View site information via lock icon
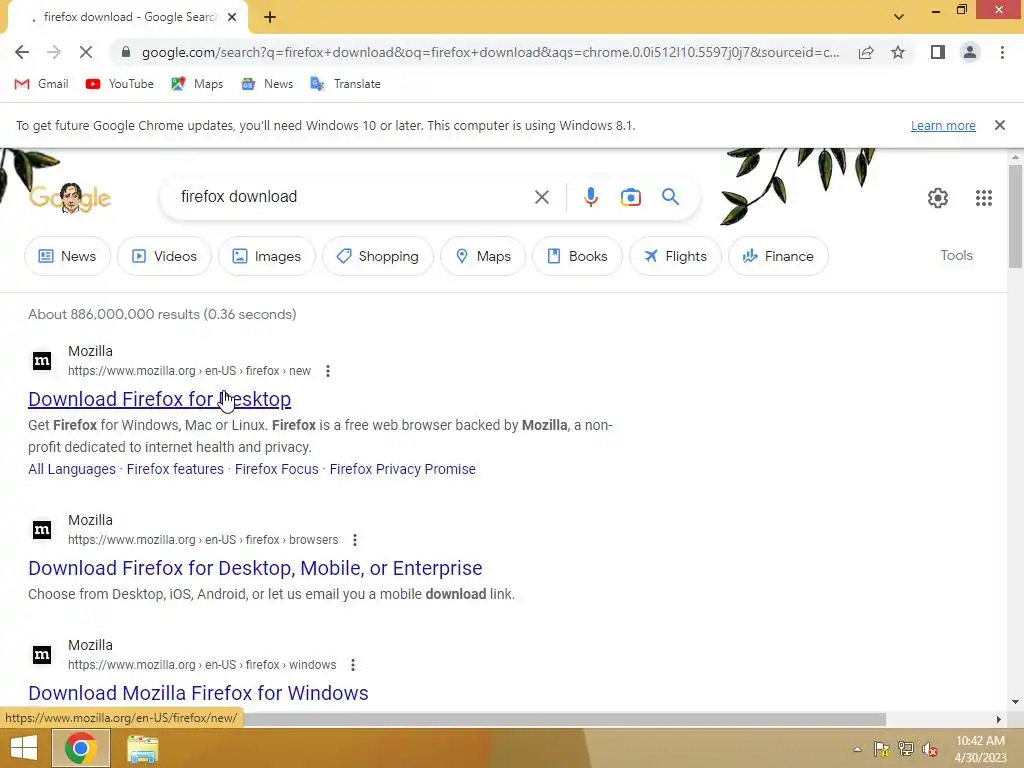The height and width of the screenshot is (768, 1024). tap(126, 52)
